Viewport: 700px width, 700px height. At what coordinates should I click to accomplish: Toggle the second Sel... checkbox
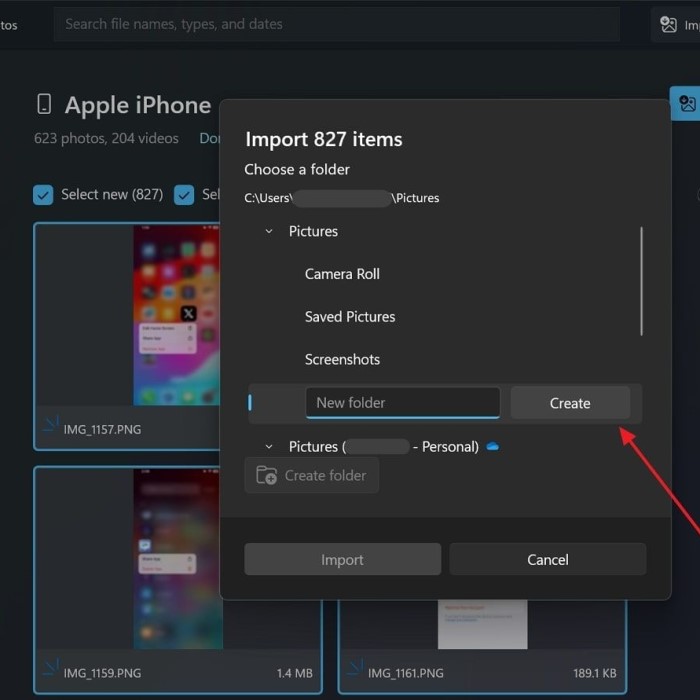click(x=184, y=195)
